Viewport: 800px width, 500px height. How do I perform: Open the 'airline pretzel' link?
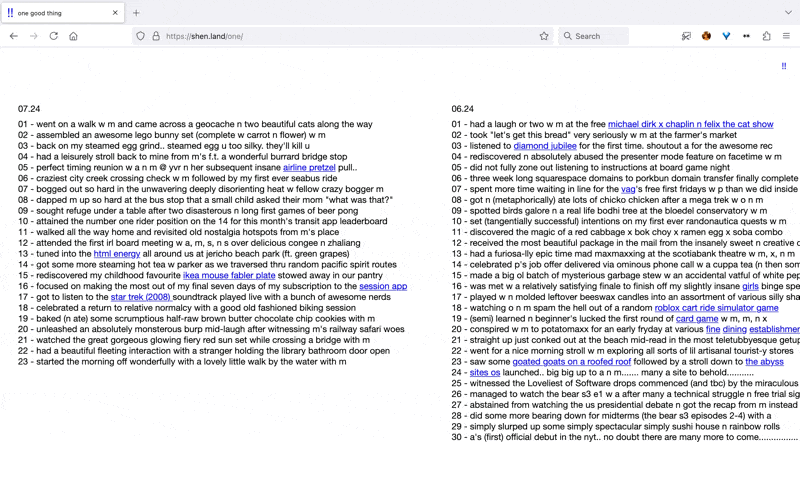[309, 167]
